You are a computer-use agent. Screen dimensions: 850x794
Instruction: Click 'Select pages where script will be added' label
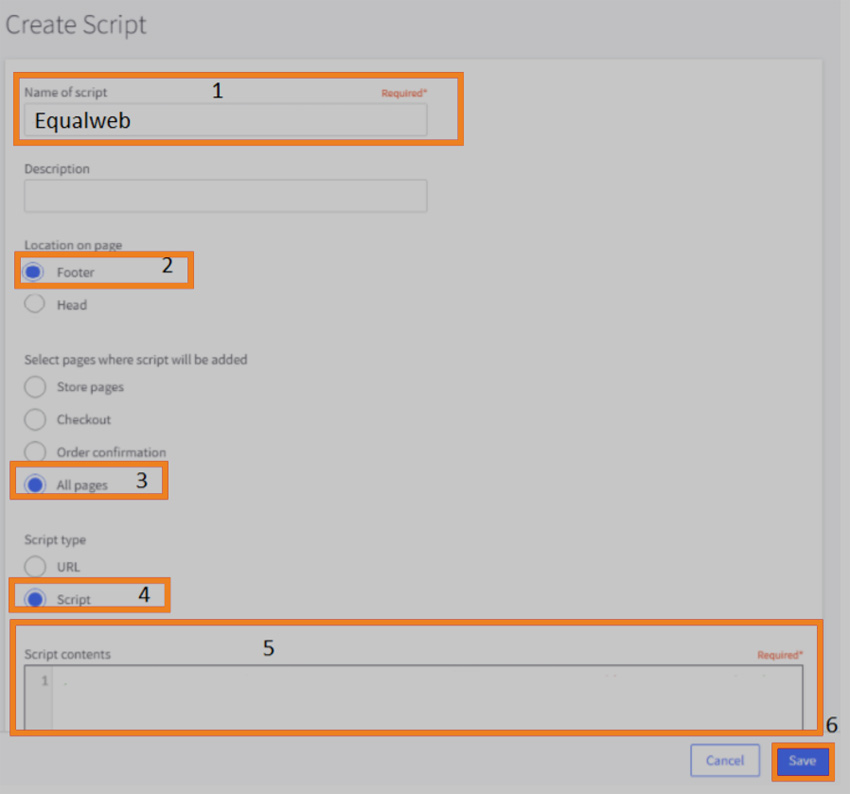(136, 360)
